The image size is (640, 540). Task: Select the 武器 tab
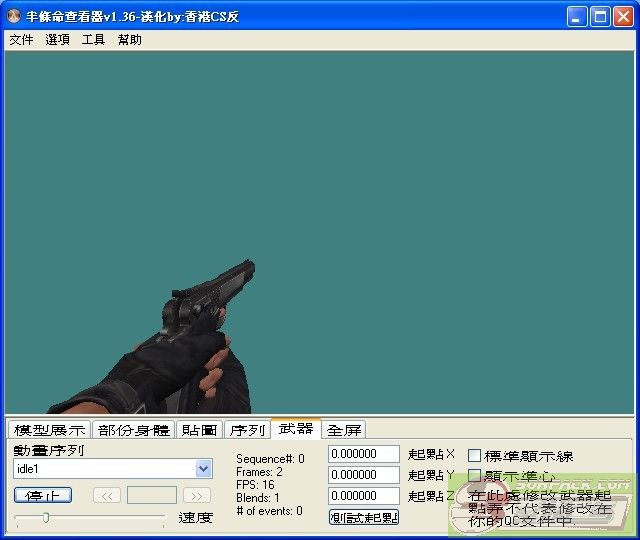tap(296, 429)
